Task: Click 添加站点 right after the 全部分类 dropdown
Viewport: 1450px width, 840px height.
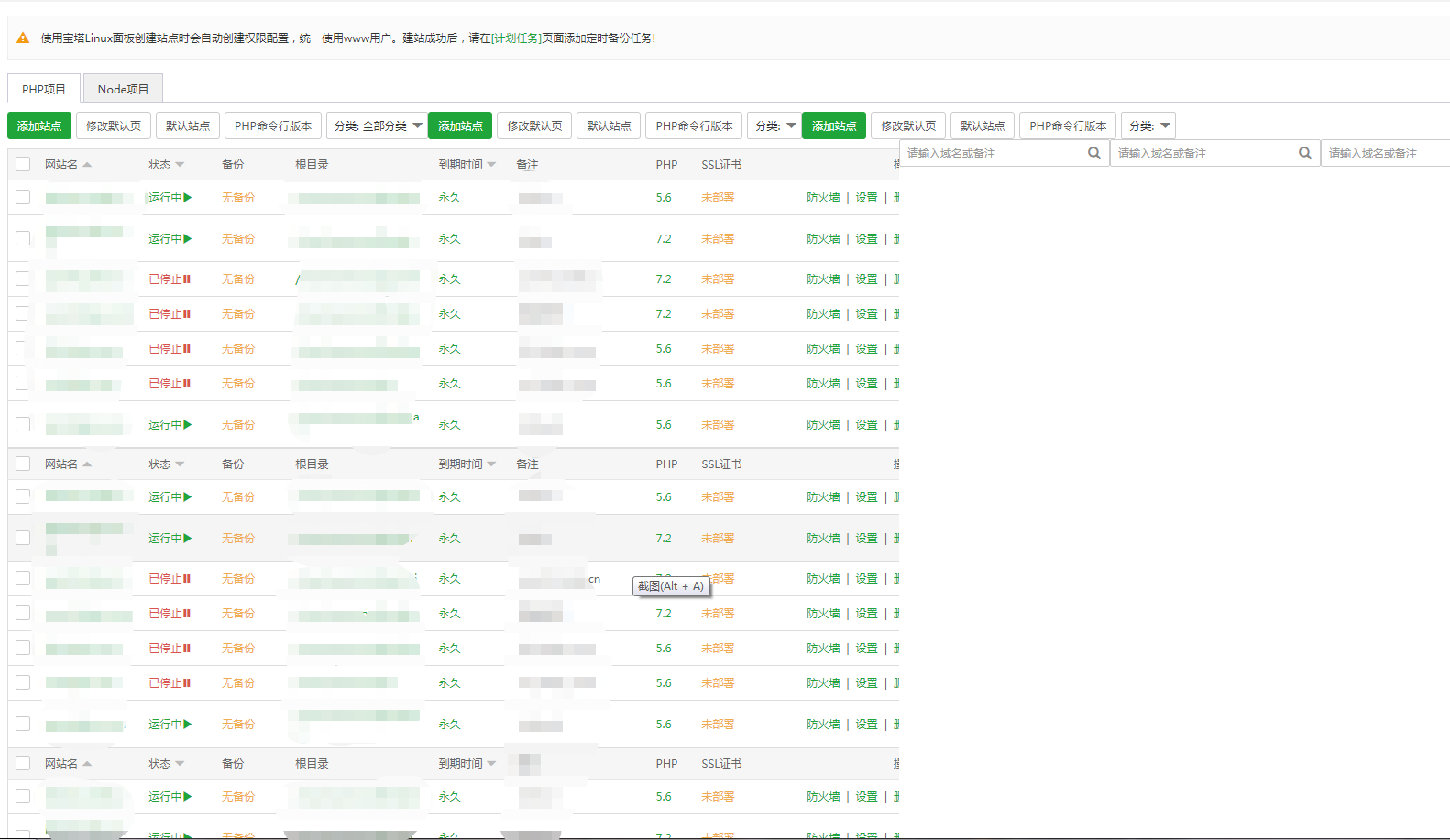Action: click(x=460, y=125)
